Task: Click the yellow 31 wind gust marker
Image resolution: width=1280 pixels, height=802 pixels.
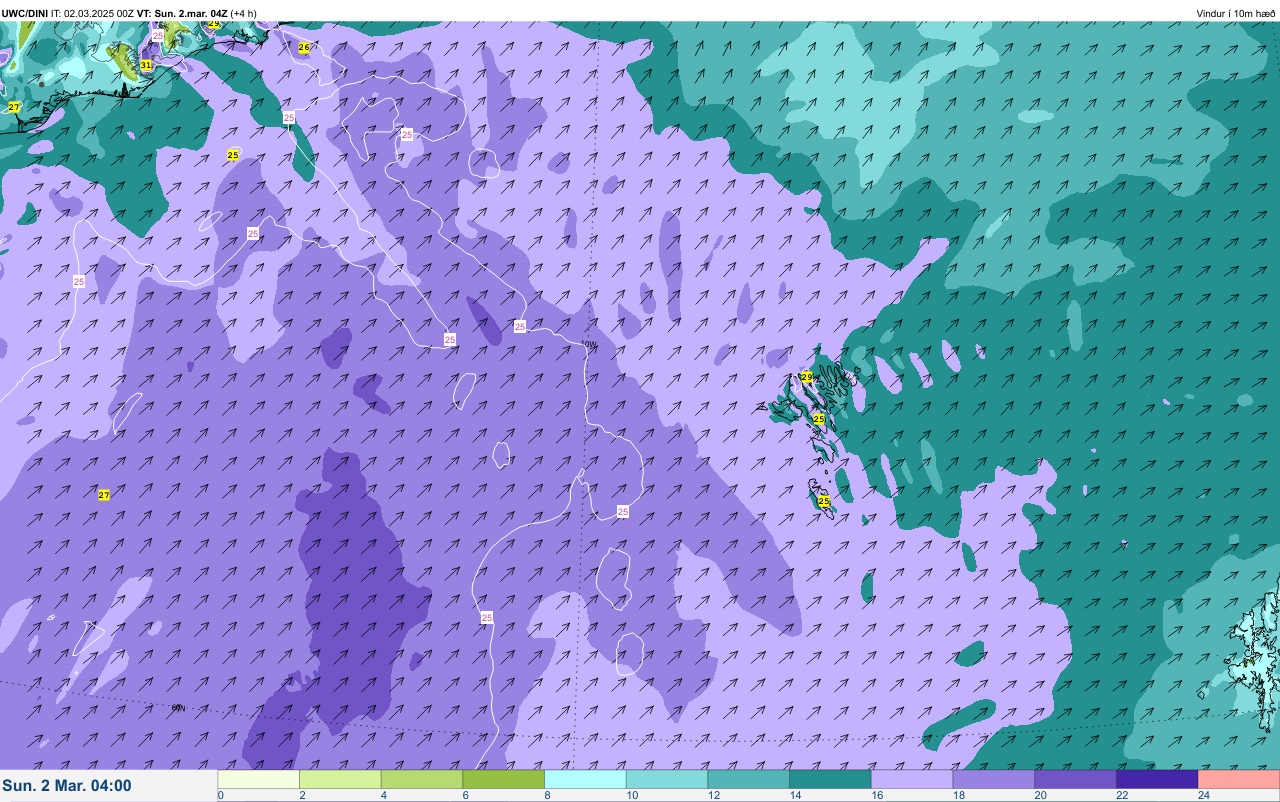Action: (146, 65)
